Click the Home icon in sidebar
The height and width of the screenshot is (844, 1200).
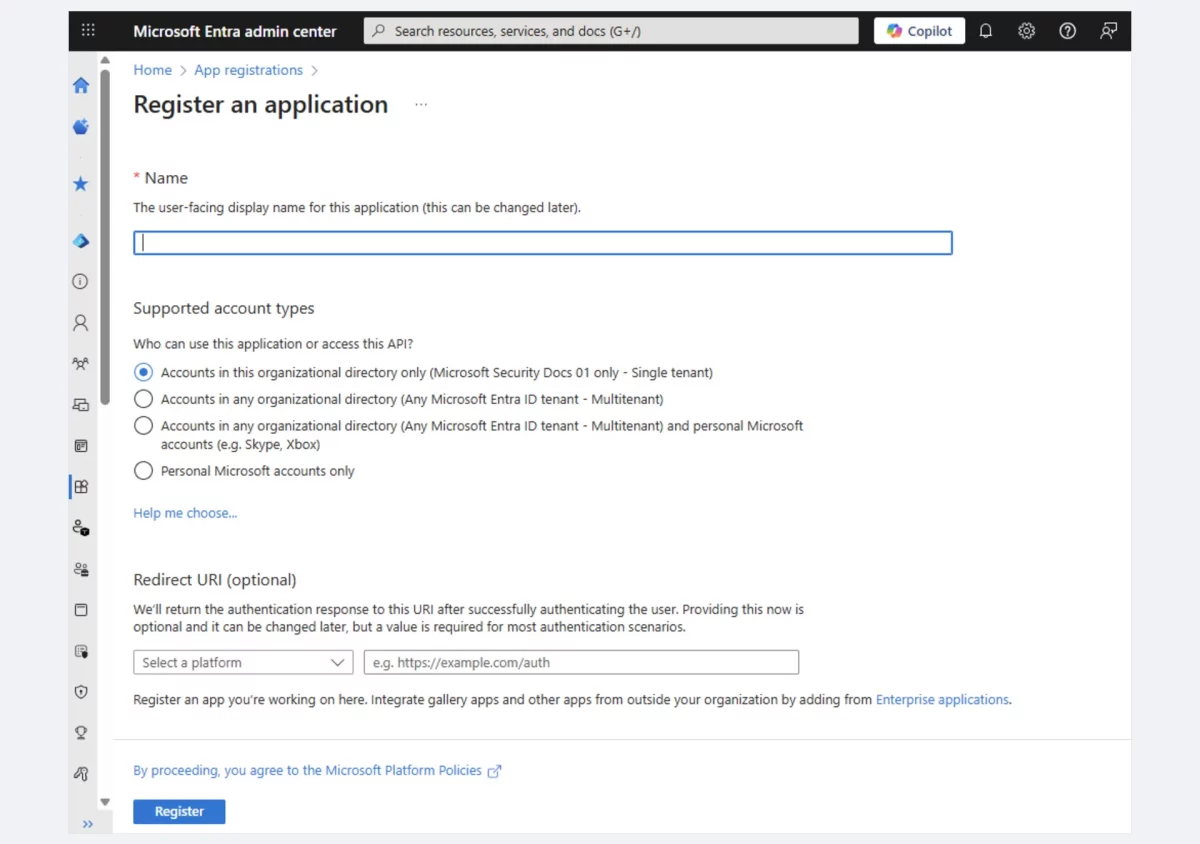(81, 85)
